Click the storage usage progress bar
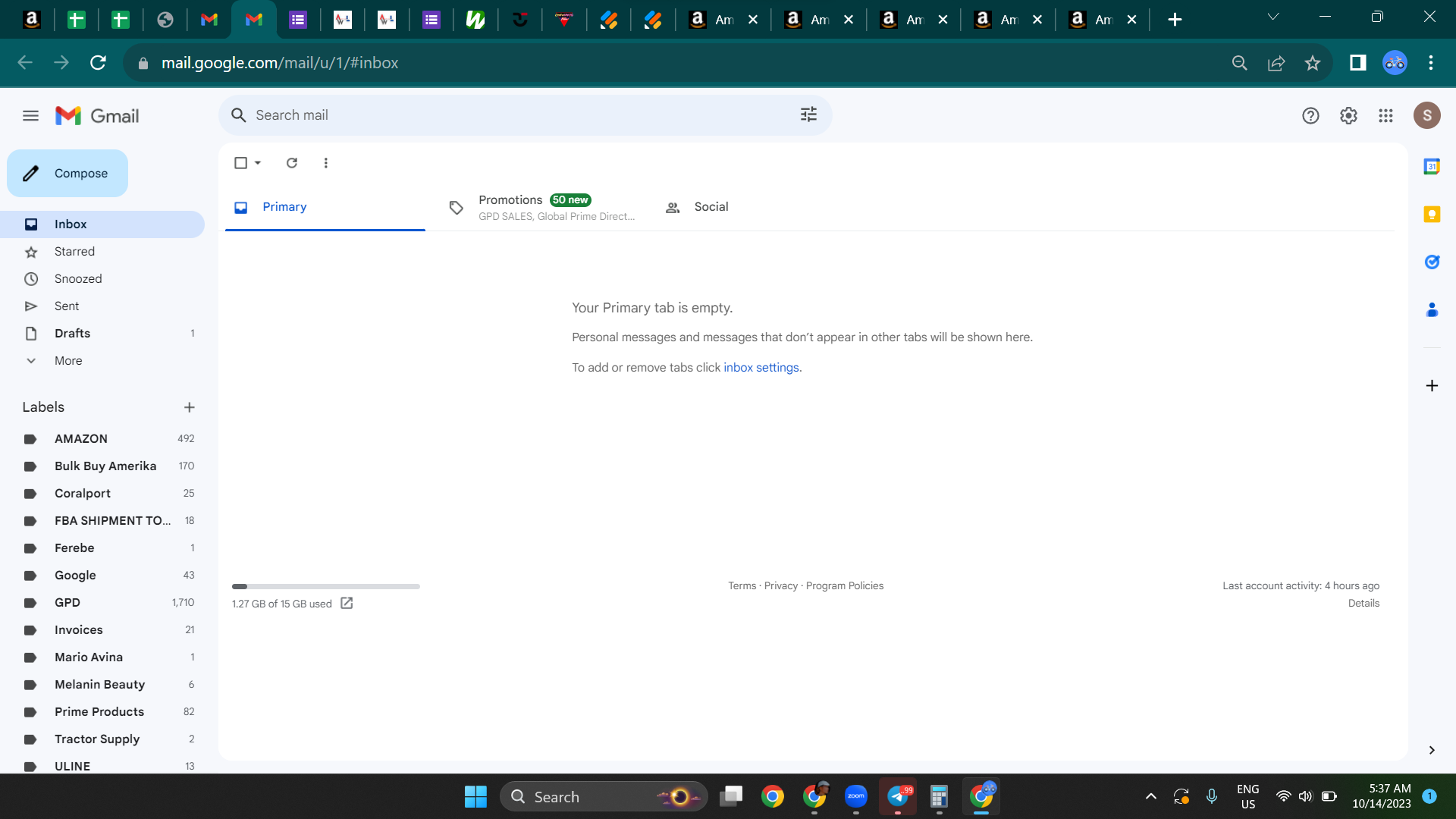The height and width of the screenshot is (819, 1456). click(x=325, y=586)
